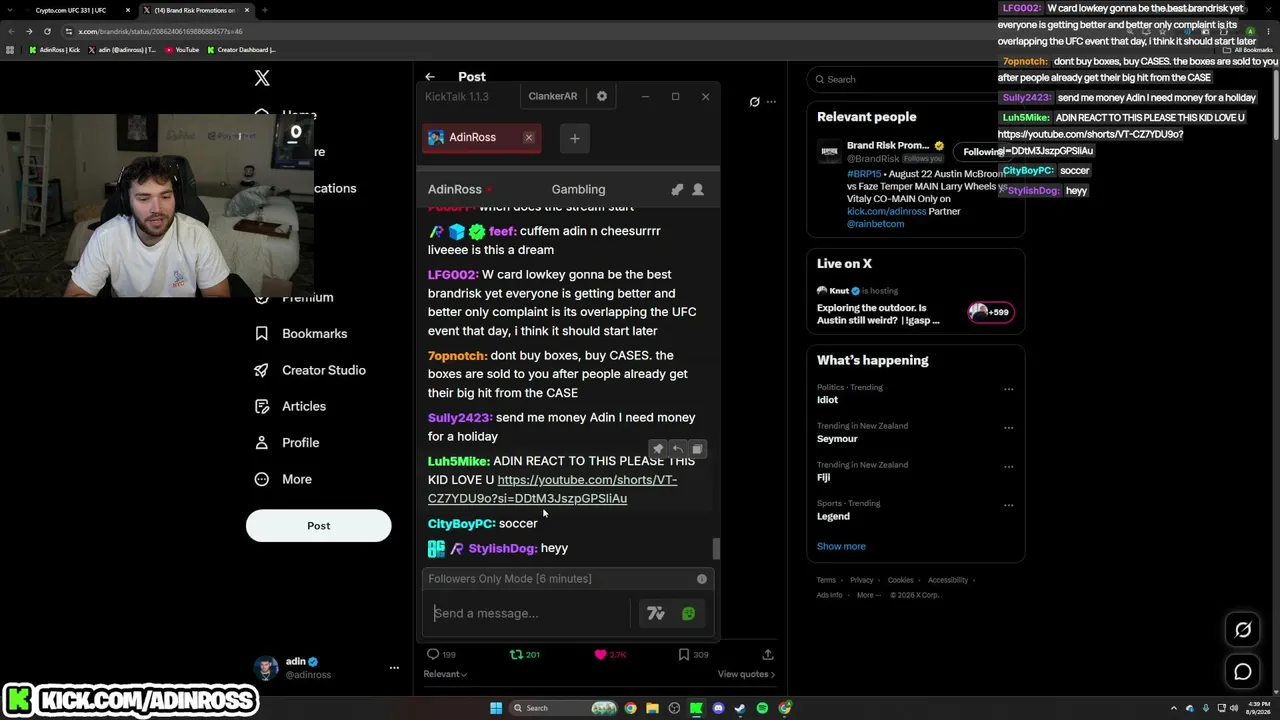Open the Messages floating button
The width and height of the screenshot is (1280, 720).
(x=1243, y=672)
